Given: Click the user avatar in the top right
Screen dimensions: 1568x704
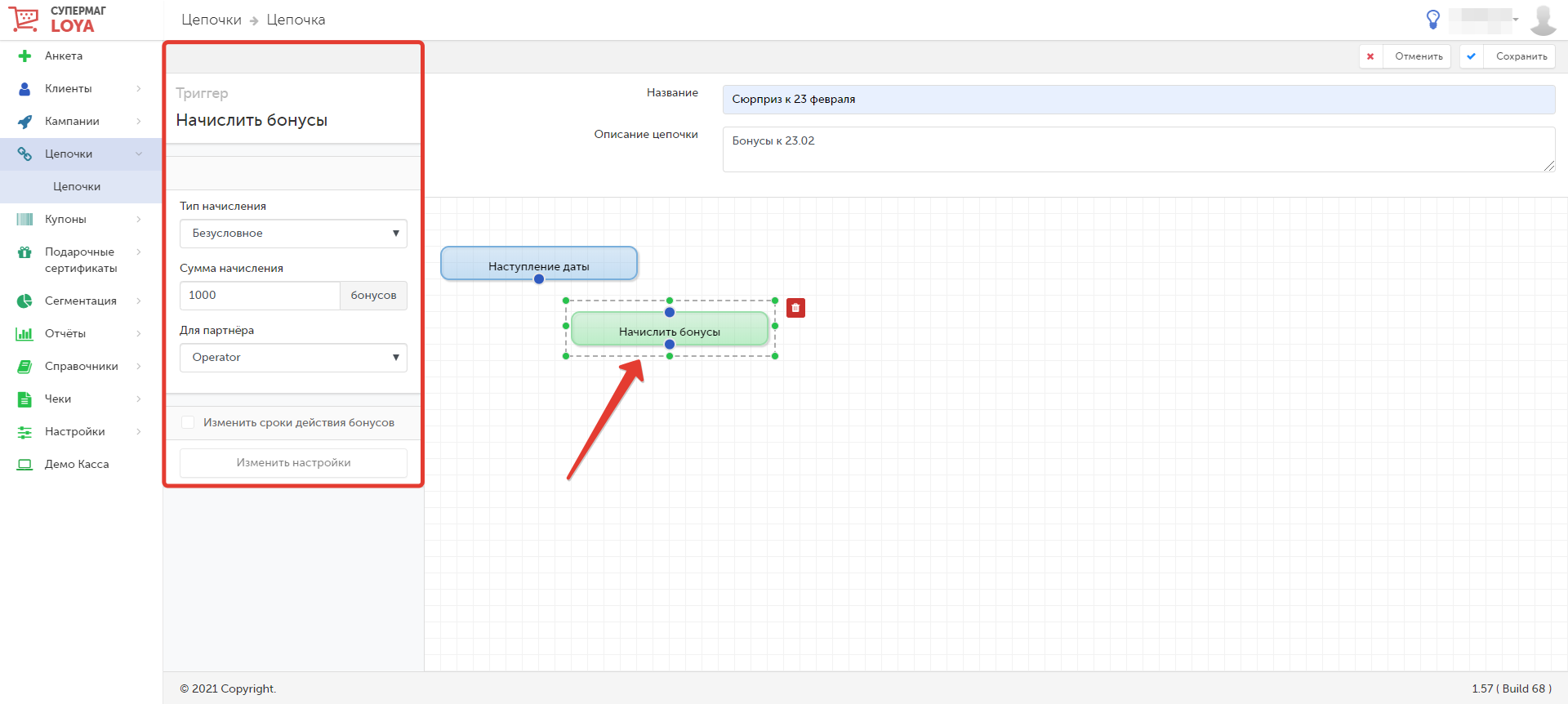Looking at the screenshot, I should [x=1543, y=20].
